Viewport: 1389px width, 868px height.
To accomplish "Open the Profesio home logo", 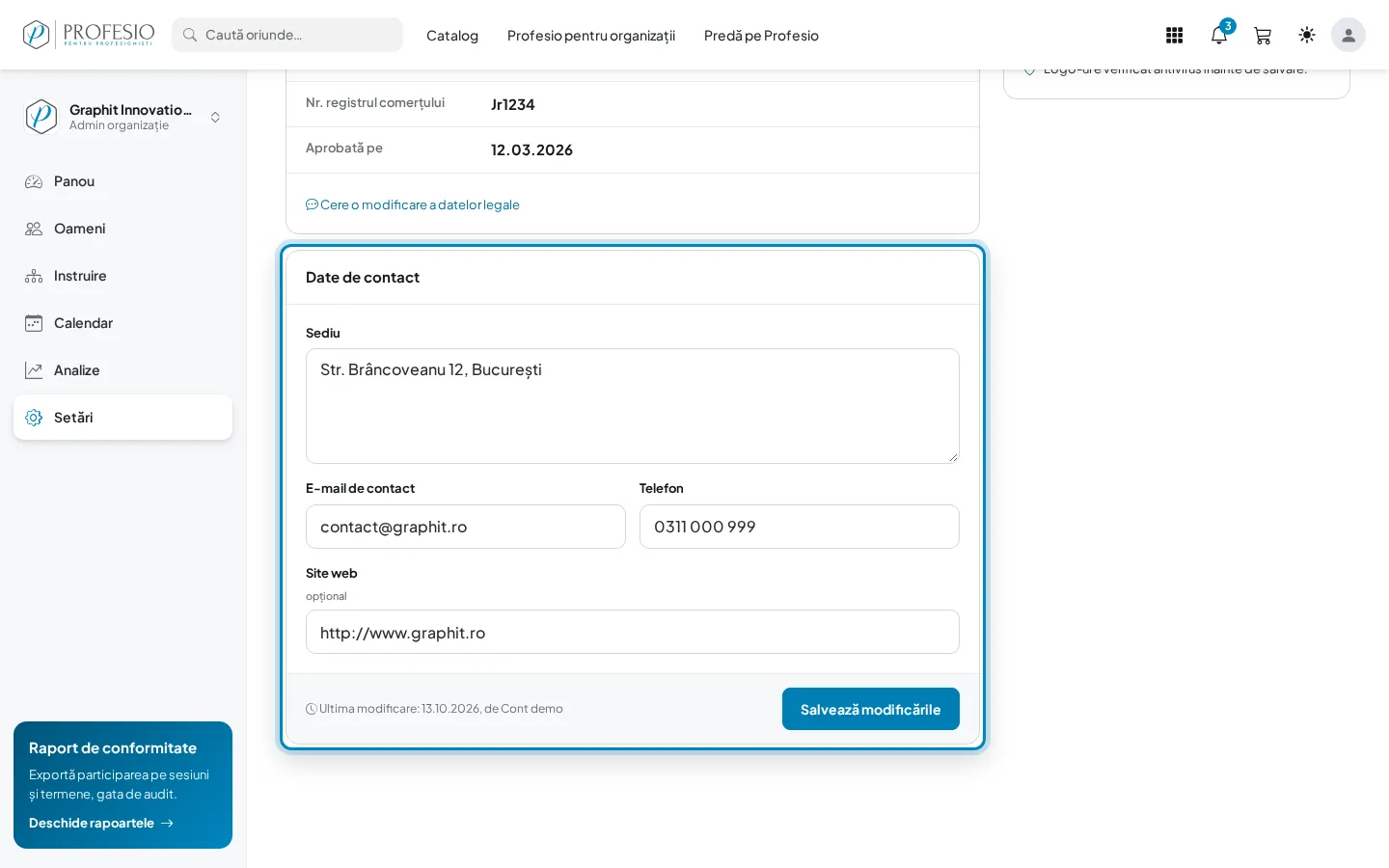I will point(89,35).
